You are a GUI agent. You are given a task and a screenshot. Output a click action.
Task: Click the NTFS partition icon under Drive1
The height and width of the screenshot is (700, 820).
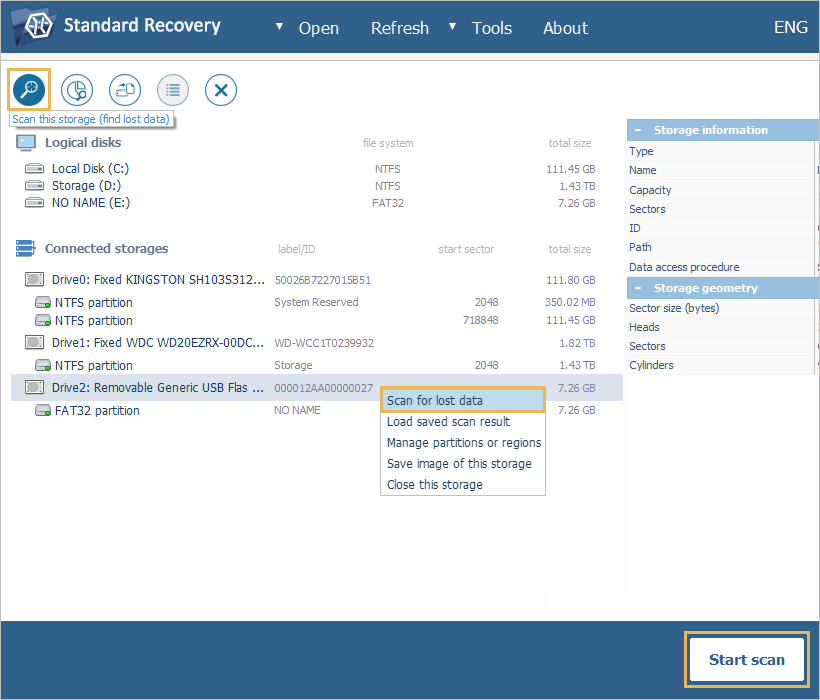click(x=43, y=365)
